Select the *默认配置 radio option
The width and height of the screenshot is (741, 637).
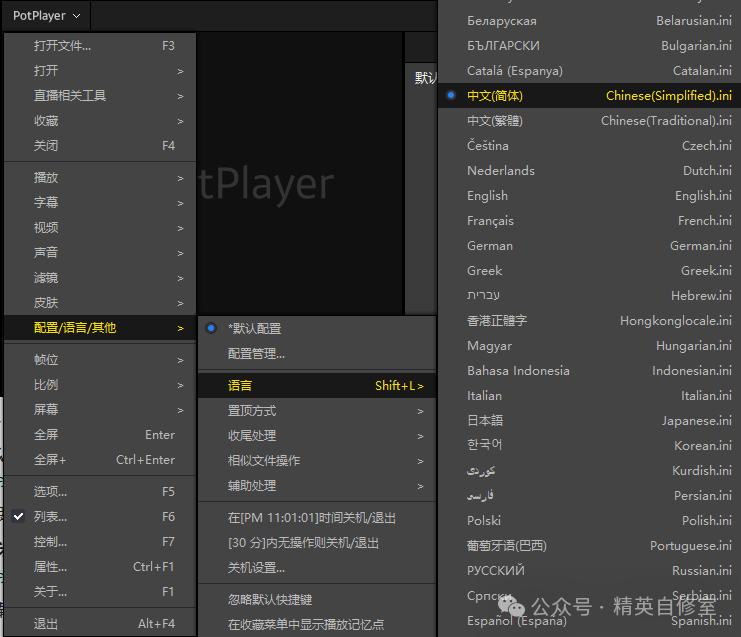[x=254, y=328]
